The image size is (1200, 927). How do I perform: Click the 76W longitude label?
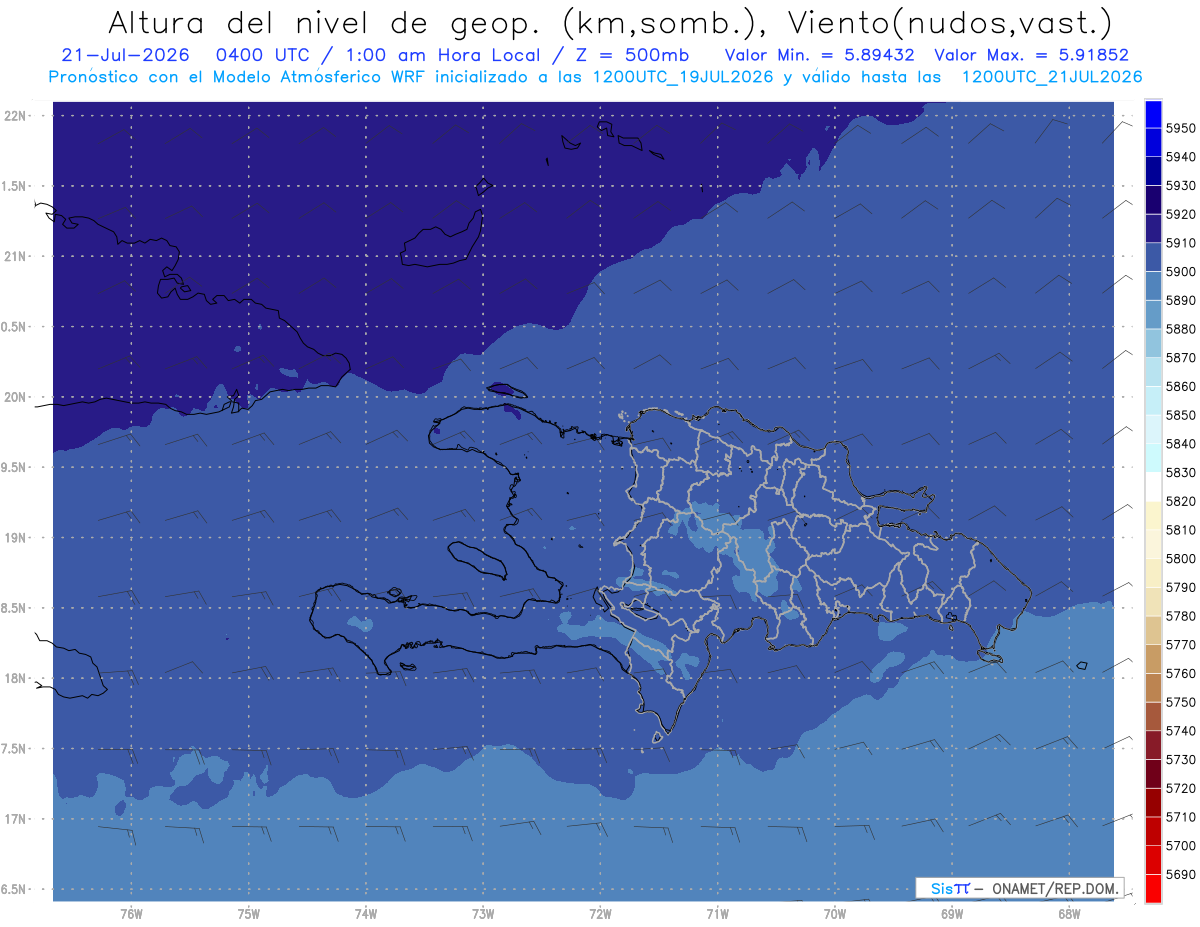[131, 914]
